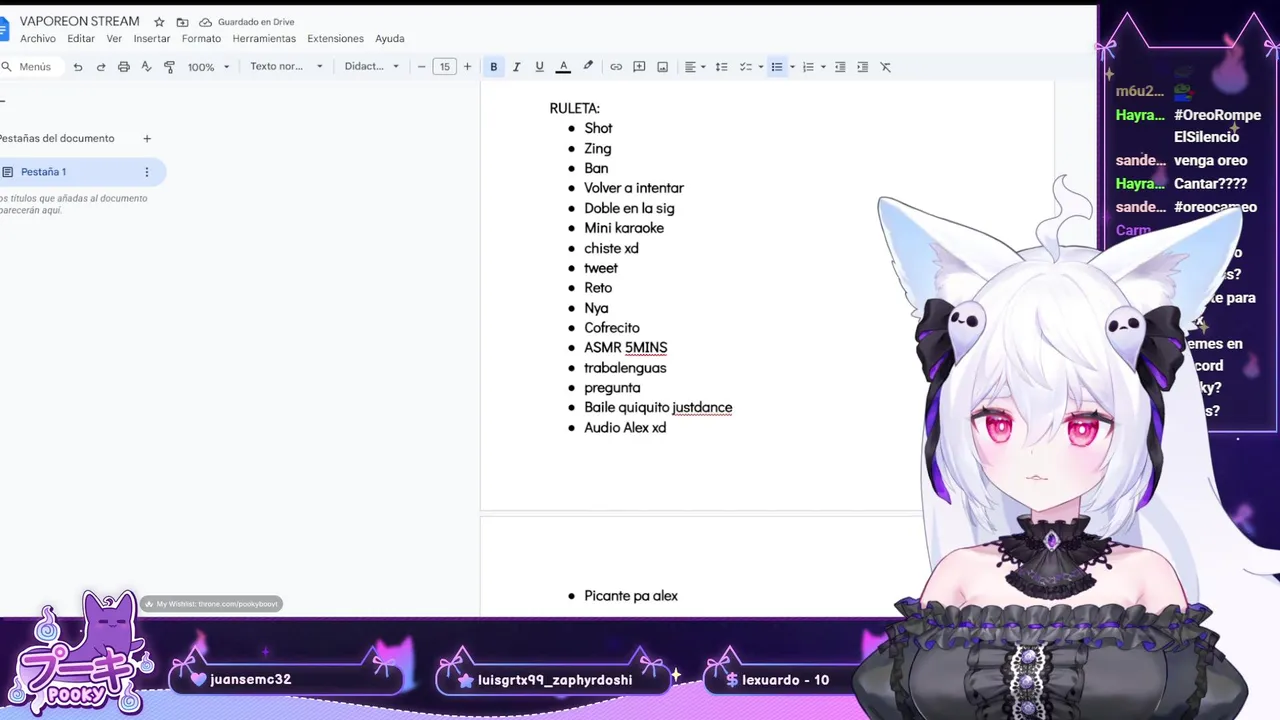
Task: Toggle underline formatting
Action: point(539,67)
